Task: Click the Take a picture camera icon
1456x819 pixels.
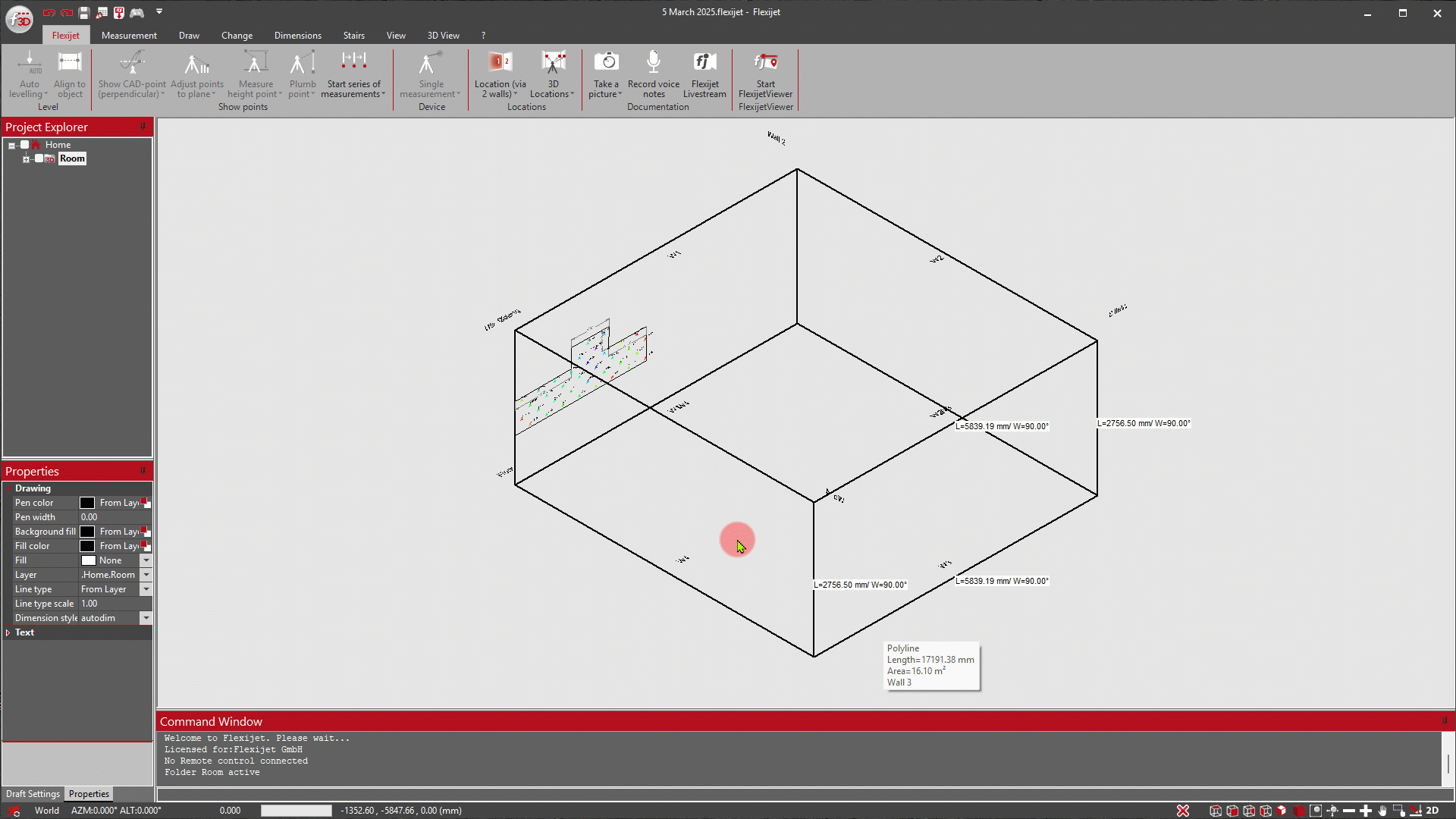Action: 606,62
